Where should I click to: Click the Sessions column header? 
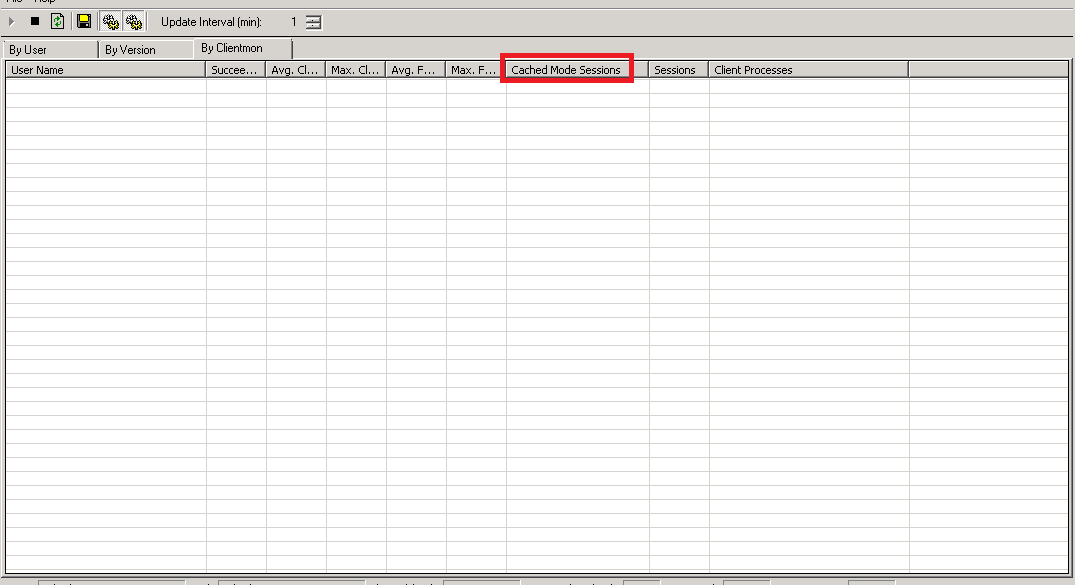[678, 70]
